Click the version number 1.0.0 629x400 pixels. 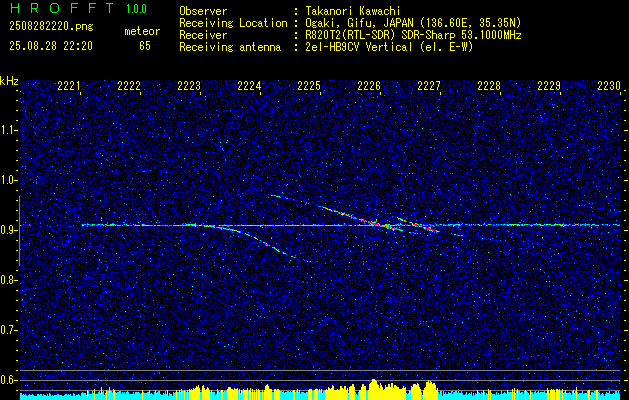(136, 9)
